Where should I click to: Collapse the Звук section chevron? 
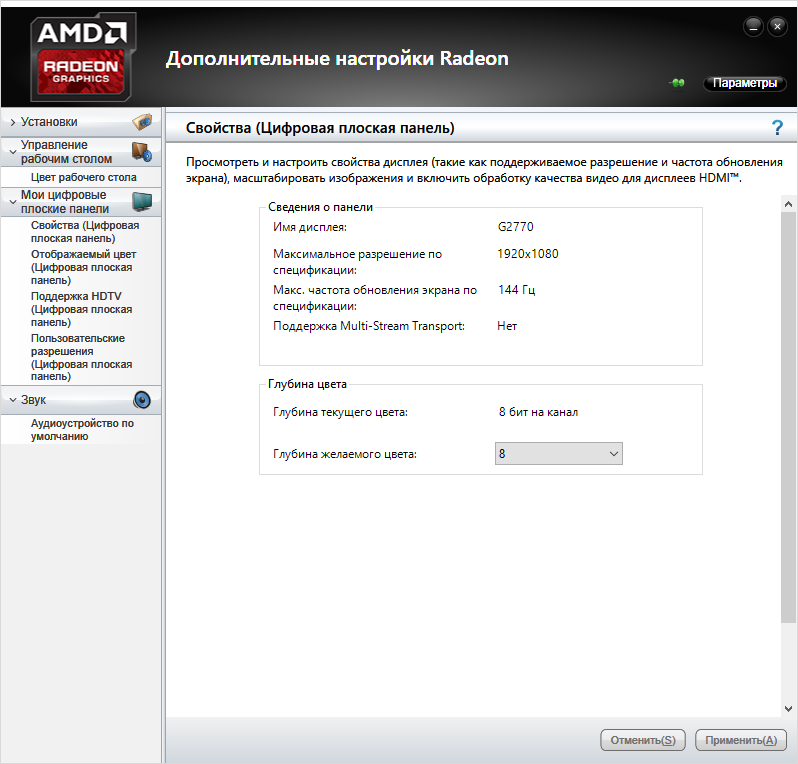[x=12, y=400]
